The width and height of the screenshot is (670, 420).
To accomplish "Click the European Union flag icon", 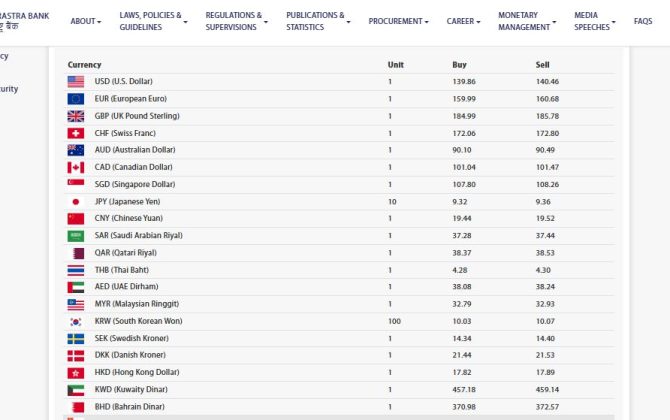I will point(76,99).
